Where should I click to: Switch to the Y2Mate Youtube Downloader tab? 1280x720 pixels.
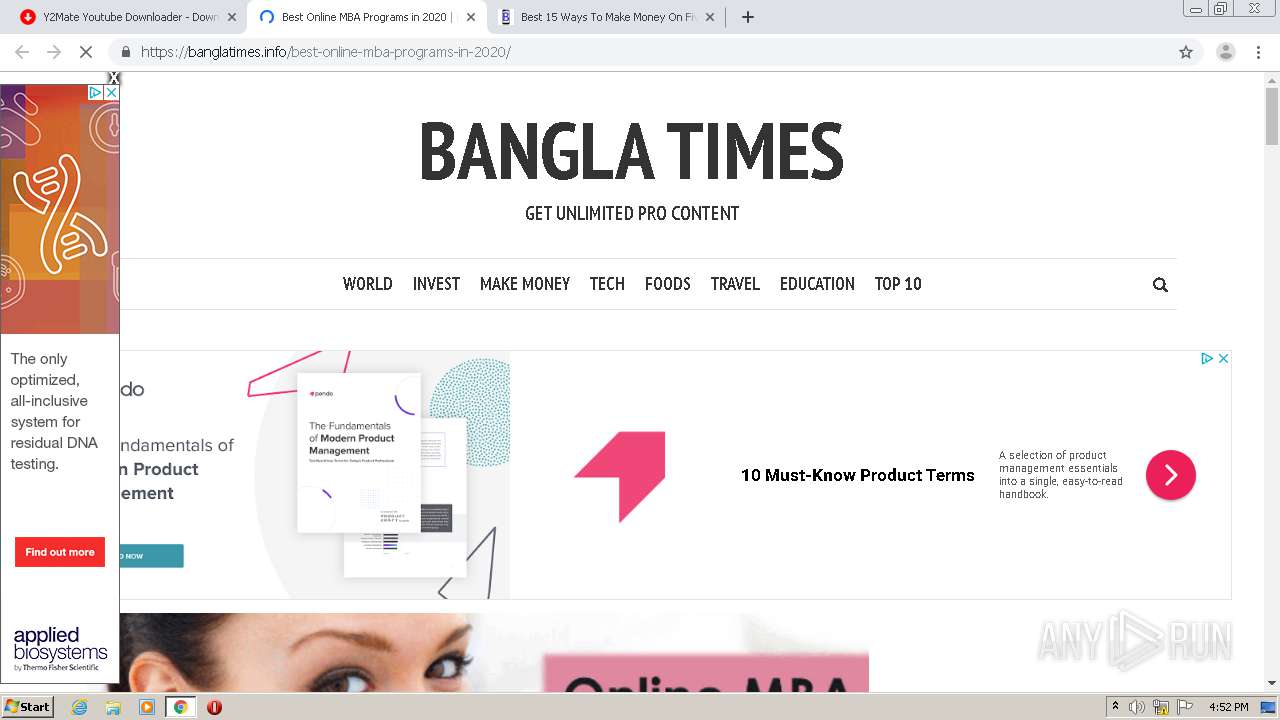[x=128, y=17]
